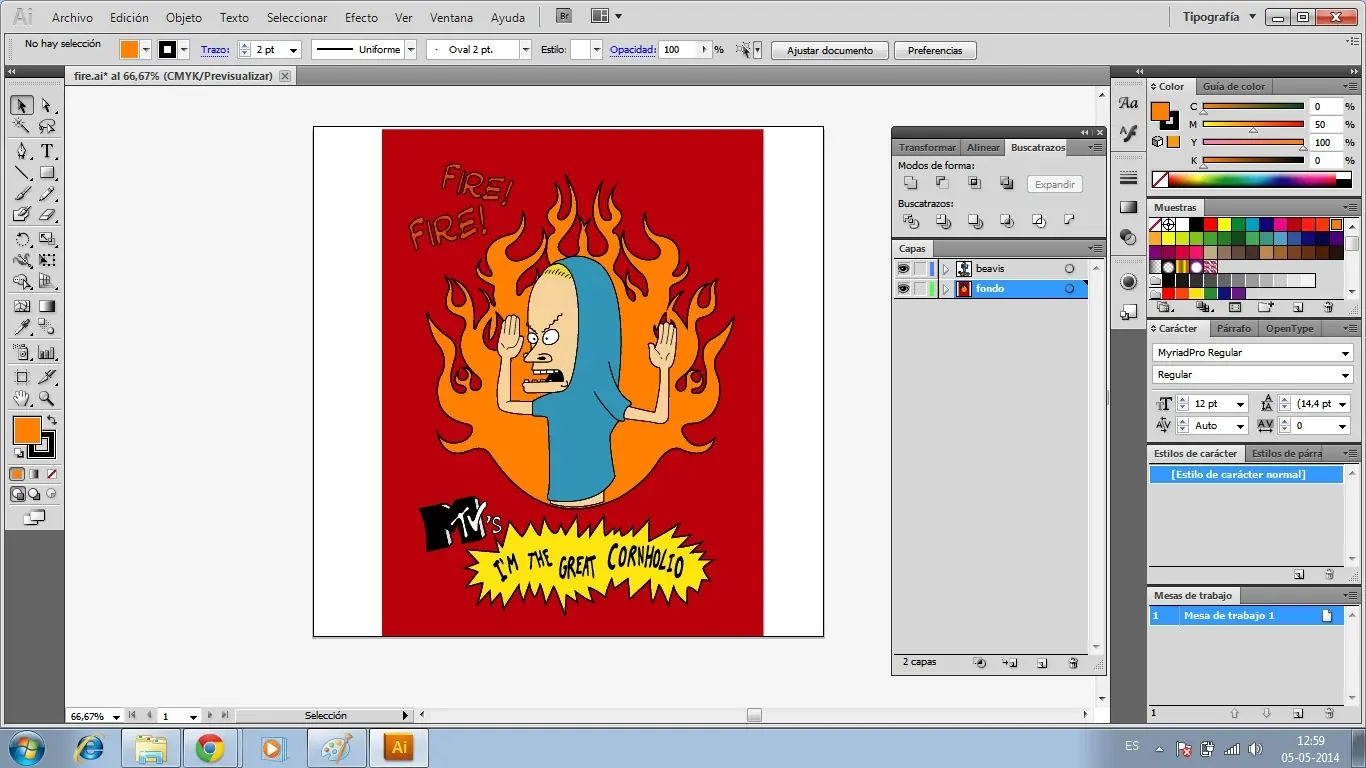Click Expandir button in Buscatrazos
1366x768 pixels.
(1054, 184)
